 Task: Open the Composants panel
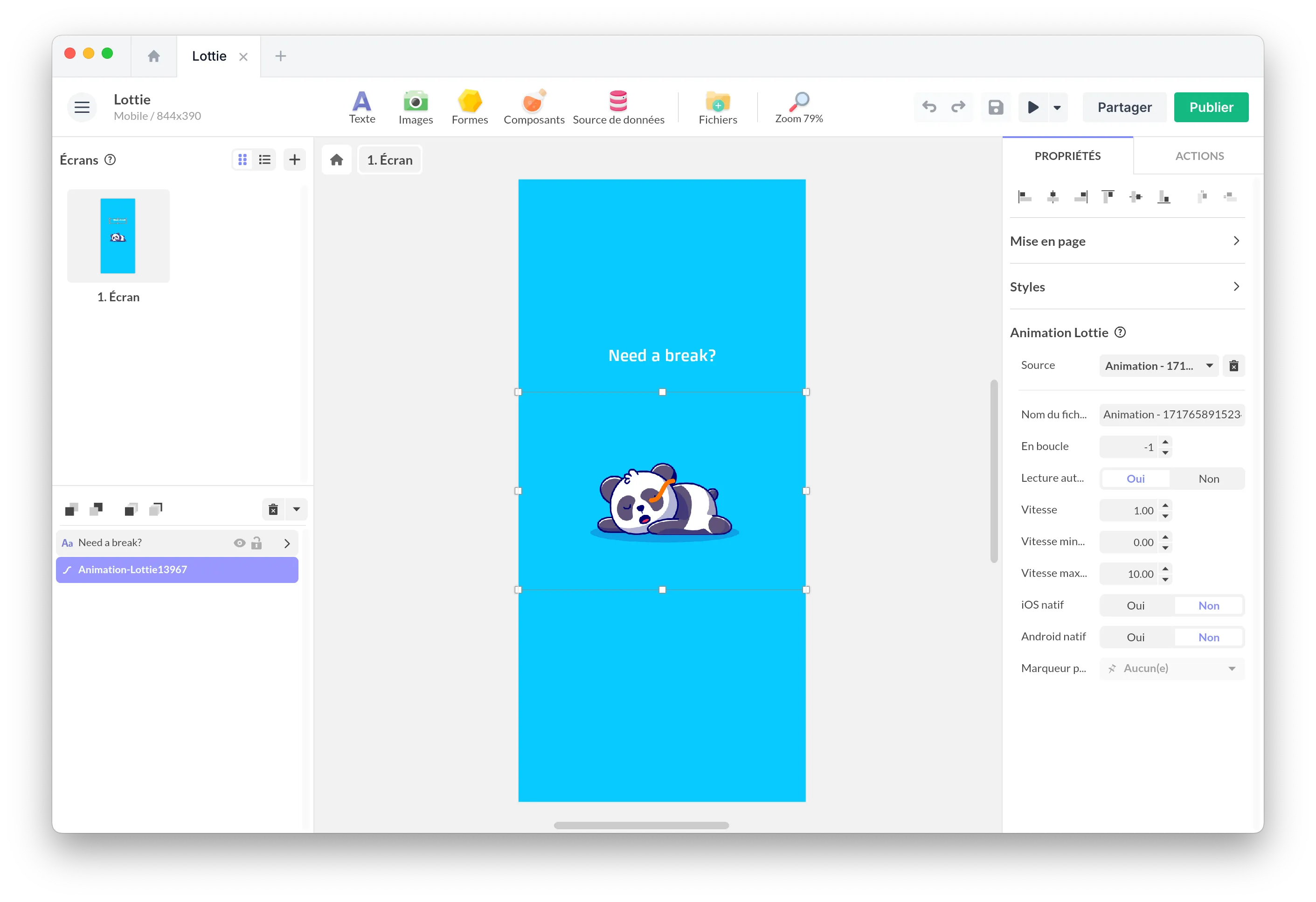(x=533, y=107)
